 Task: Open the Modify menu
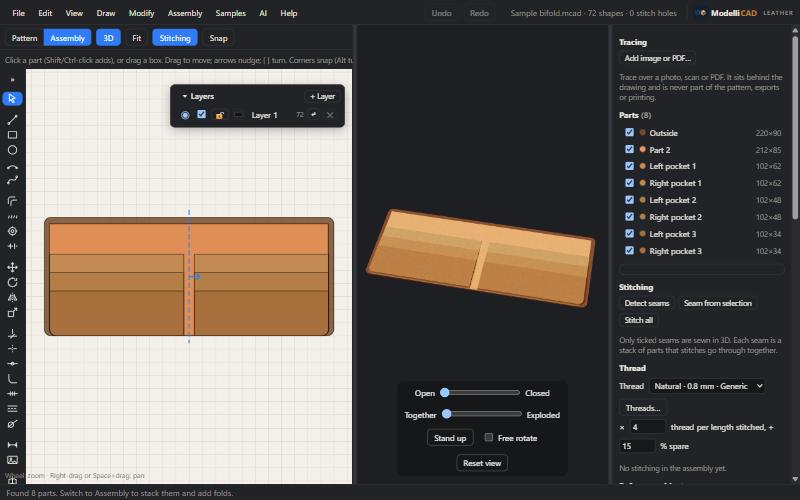(141, 13)
